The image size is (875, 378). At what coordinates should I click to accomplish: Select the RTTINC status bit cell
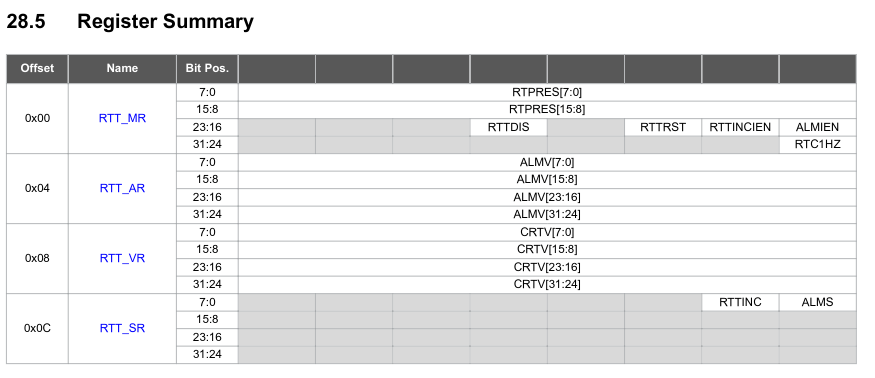740,302
